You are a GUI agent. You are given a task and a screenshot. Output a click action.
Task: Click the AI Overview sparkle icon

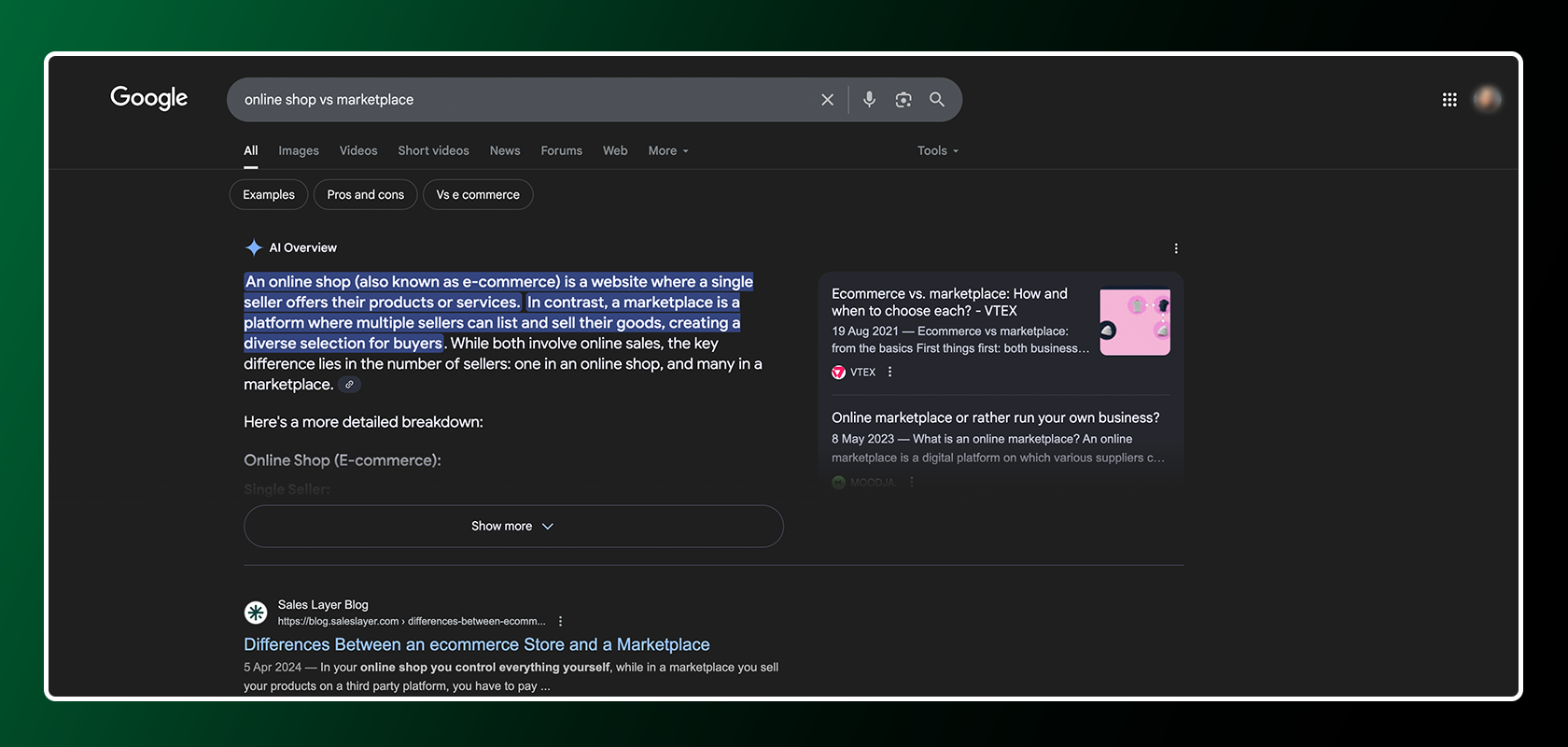pyautogui.click(x=253, y=247)
